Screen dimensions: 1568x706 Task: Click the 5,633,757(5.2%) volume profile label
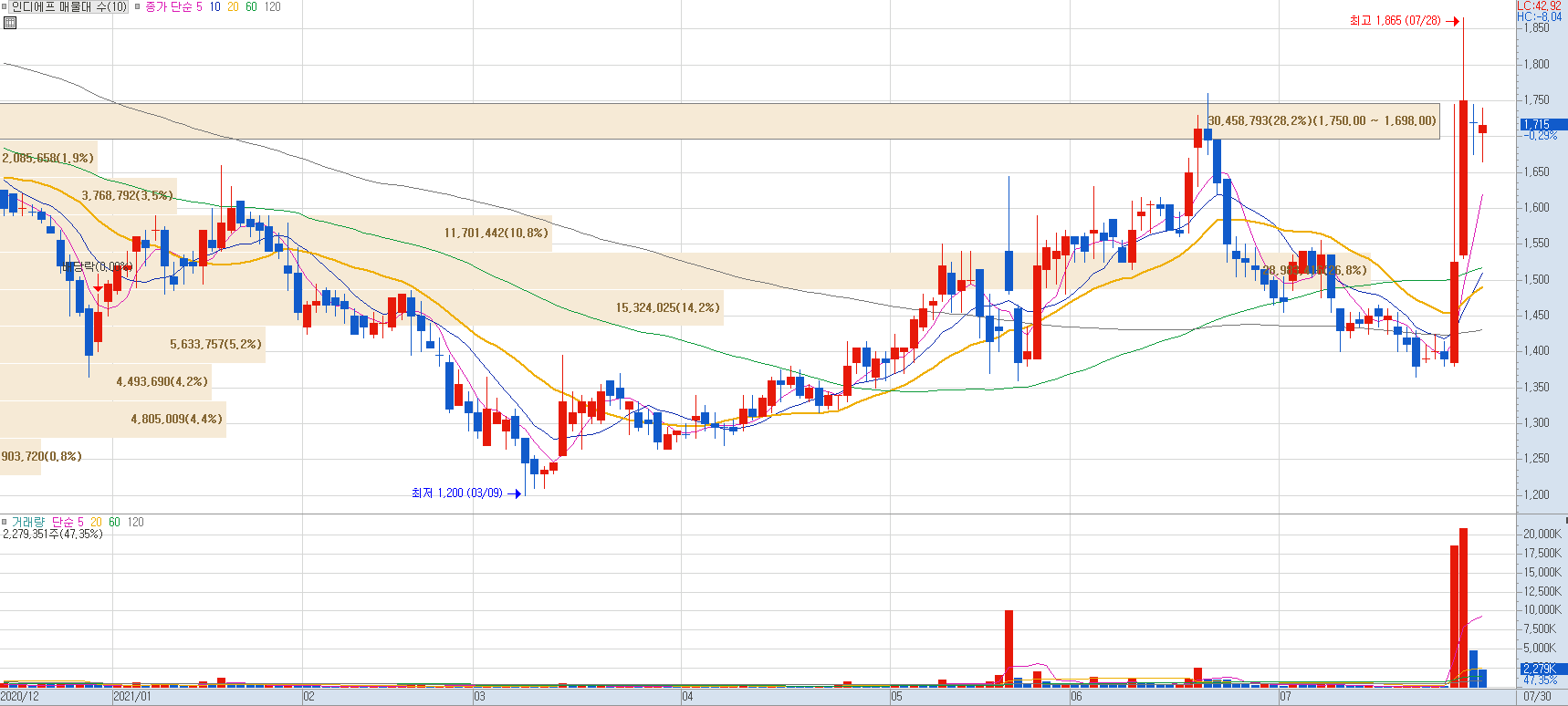[216, 344]
